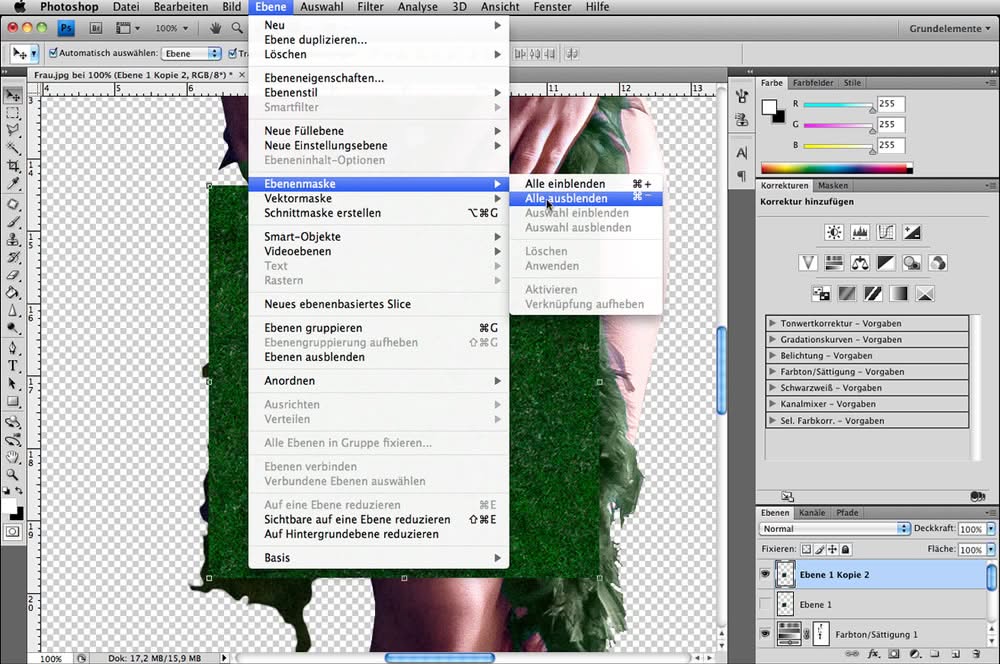Click Hand tool icon in application bar
Viewport: 1000px width, 664px height.
(x=216, y=28)
